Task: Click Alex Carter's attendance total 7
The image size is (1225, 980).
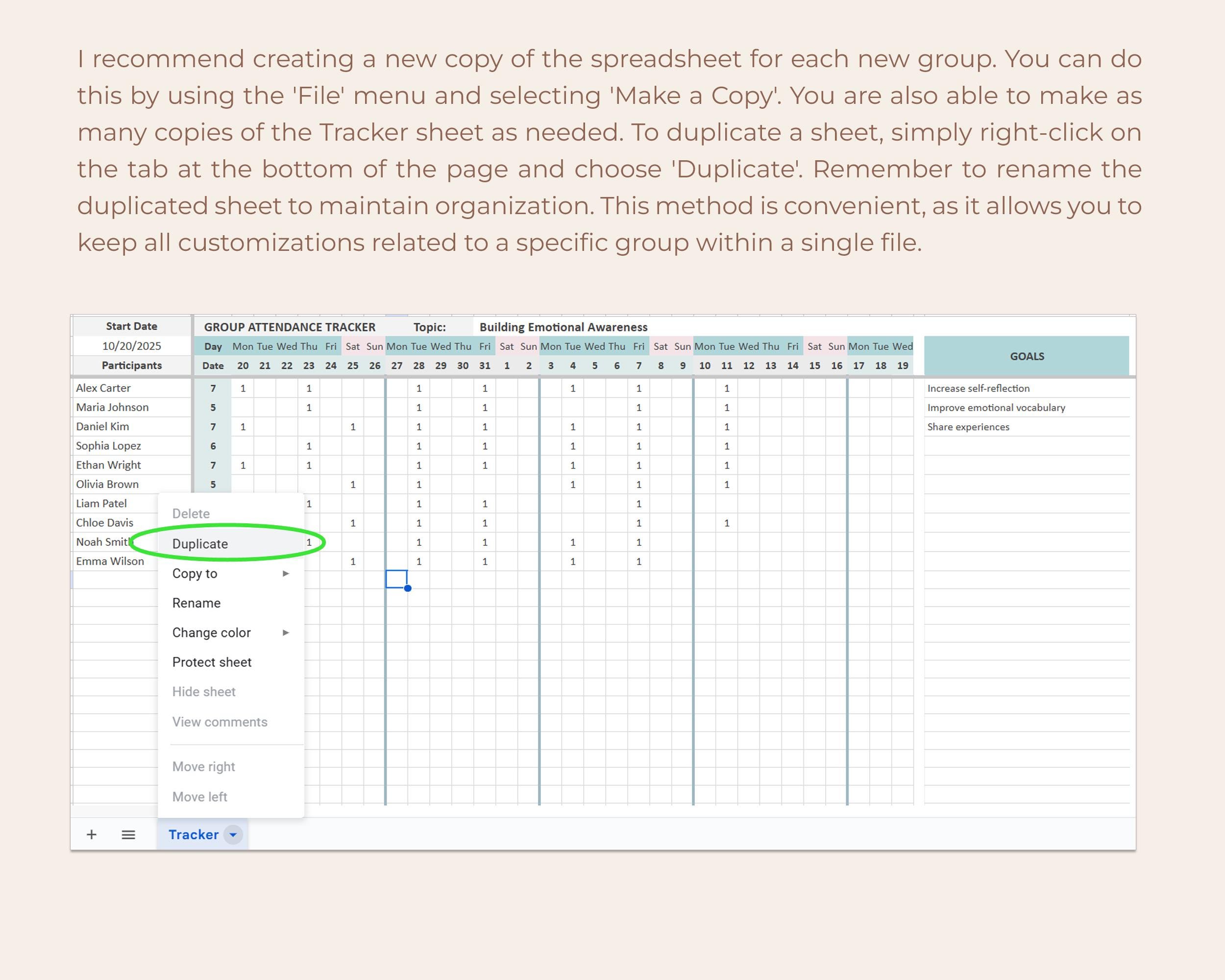Action: click(x=213, y=388)
